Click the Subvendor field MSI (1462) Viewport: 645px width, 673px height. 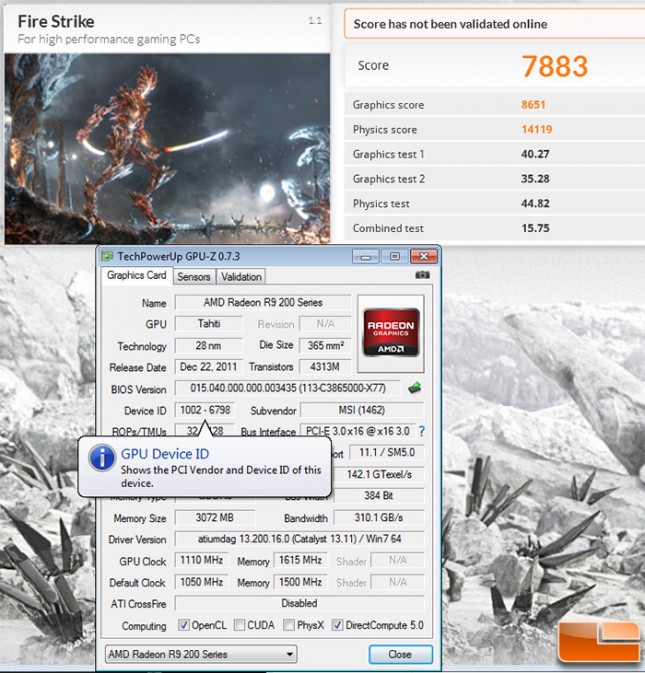(362, 410)
